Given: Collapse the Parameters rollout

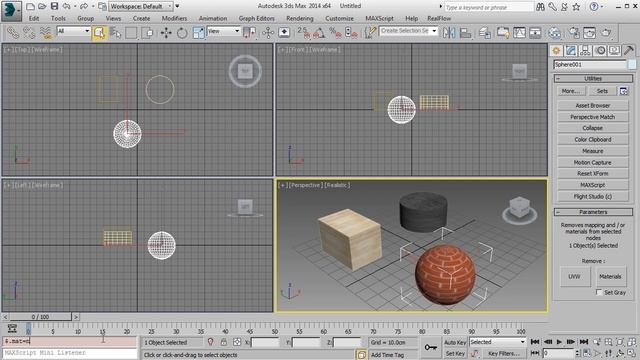Looking at the screenshot, I should 593,212.
